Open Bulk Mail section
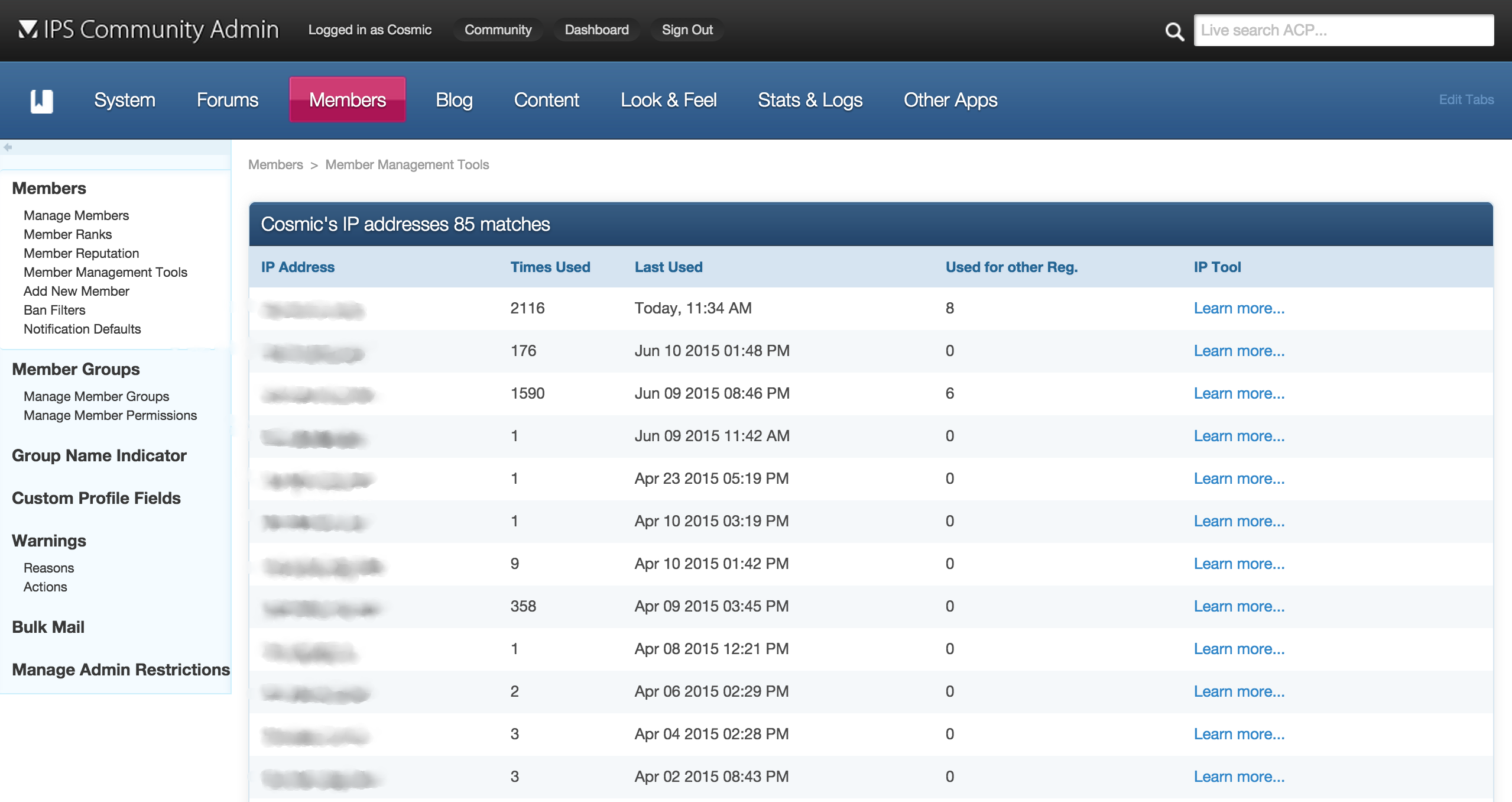The image size is (1512, 802). [x=48, y=627]
